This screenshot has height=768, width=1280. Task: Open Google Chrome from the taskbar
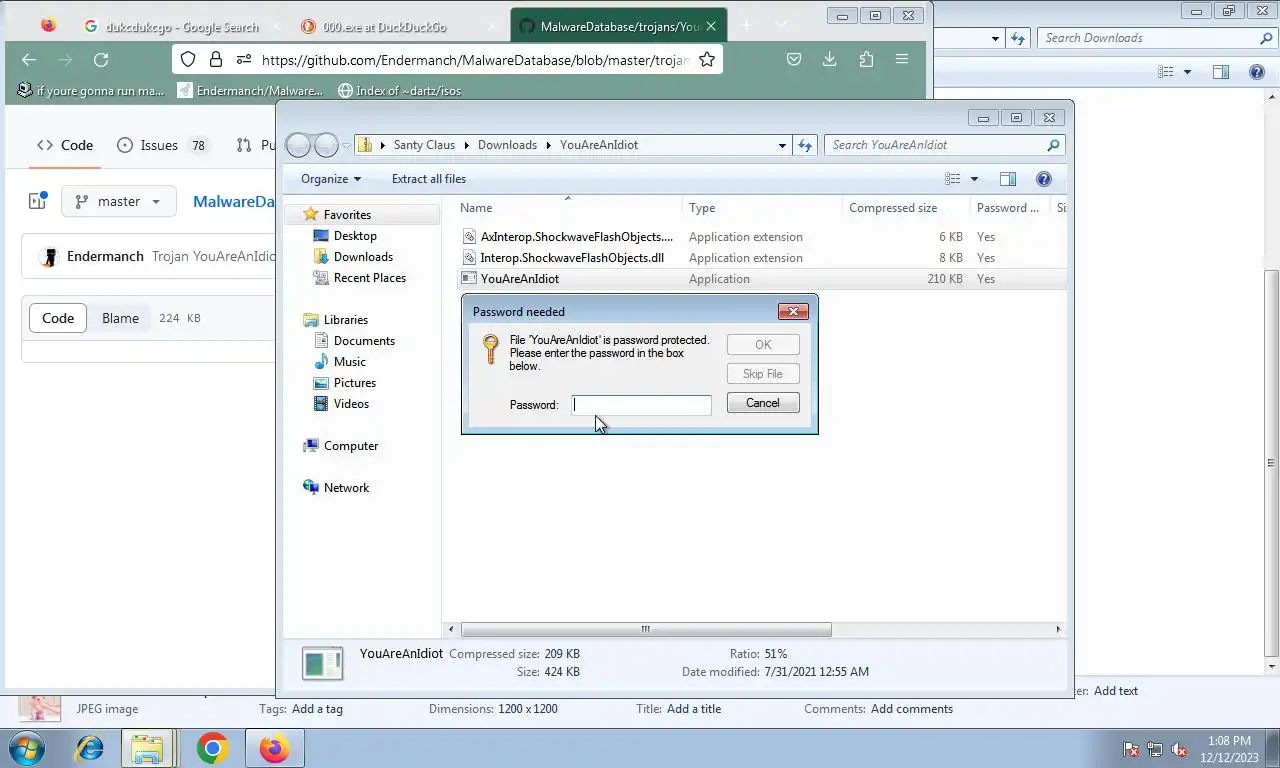tap(212, 748)
